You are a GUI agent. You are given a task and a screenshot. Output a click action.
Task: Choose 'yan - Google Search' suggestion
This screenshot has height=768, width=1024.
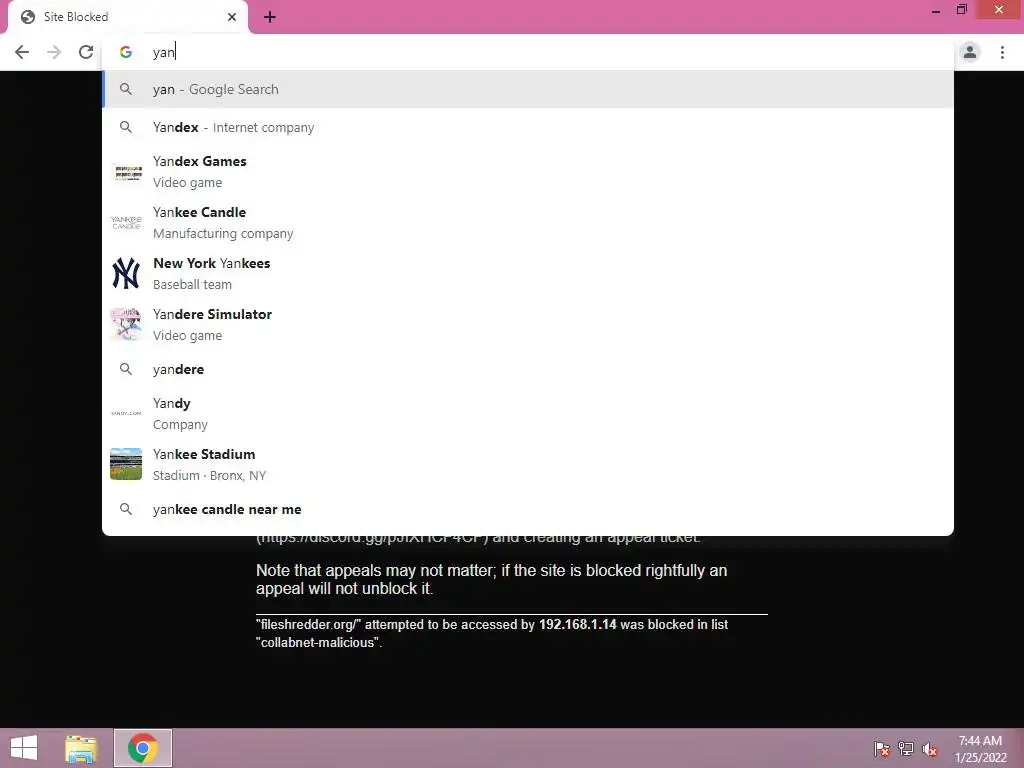[x=528, y=89]
